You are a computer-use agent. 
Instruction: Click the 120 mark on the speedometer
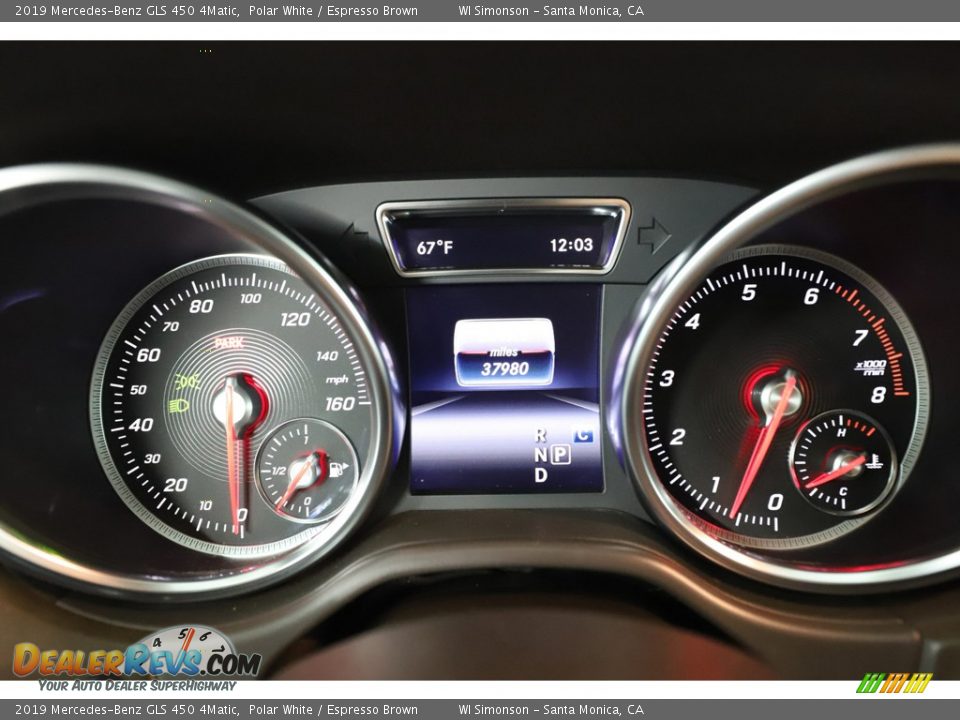pyautogui.click(x=295, y=319)
